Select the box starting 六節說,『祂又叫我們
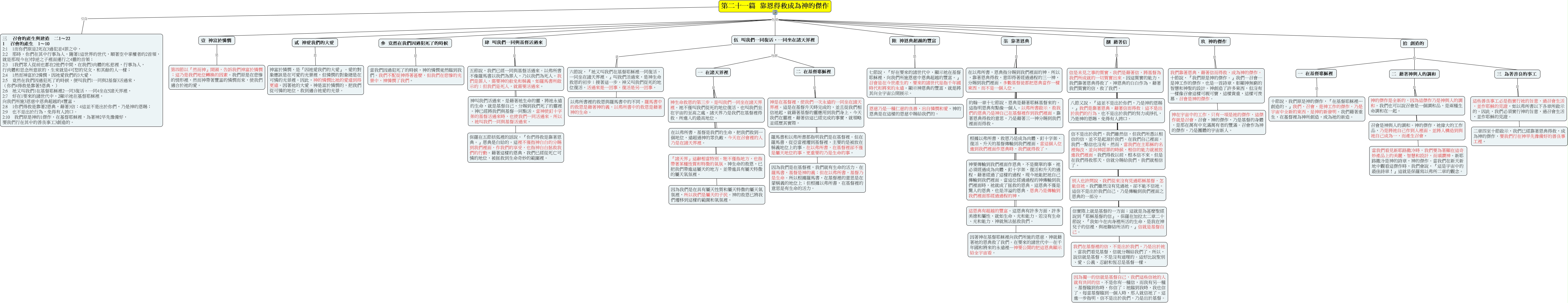1568x303 pixels. [615, 80]
